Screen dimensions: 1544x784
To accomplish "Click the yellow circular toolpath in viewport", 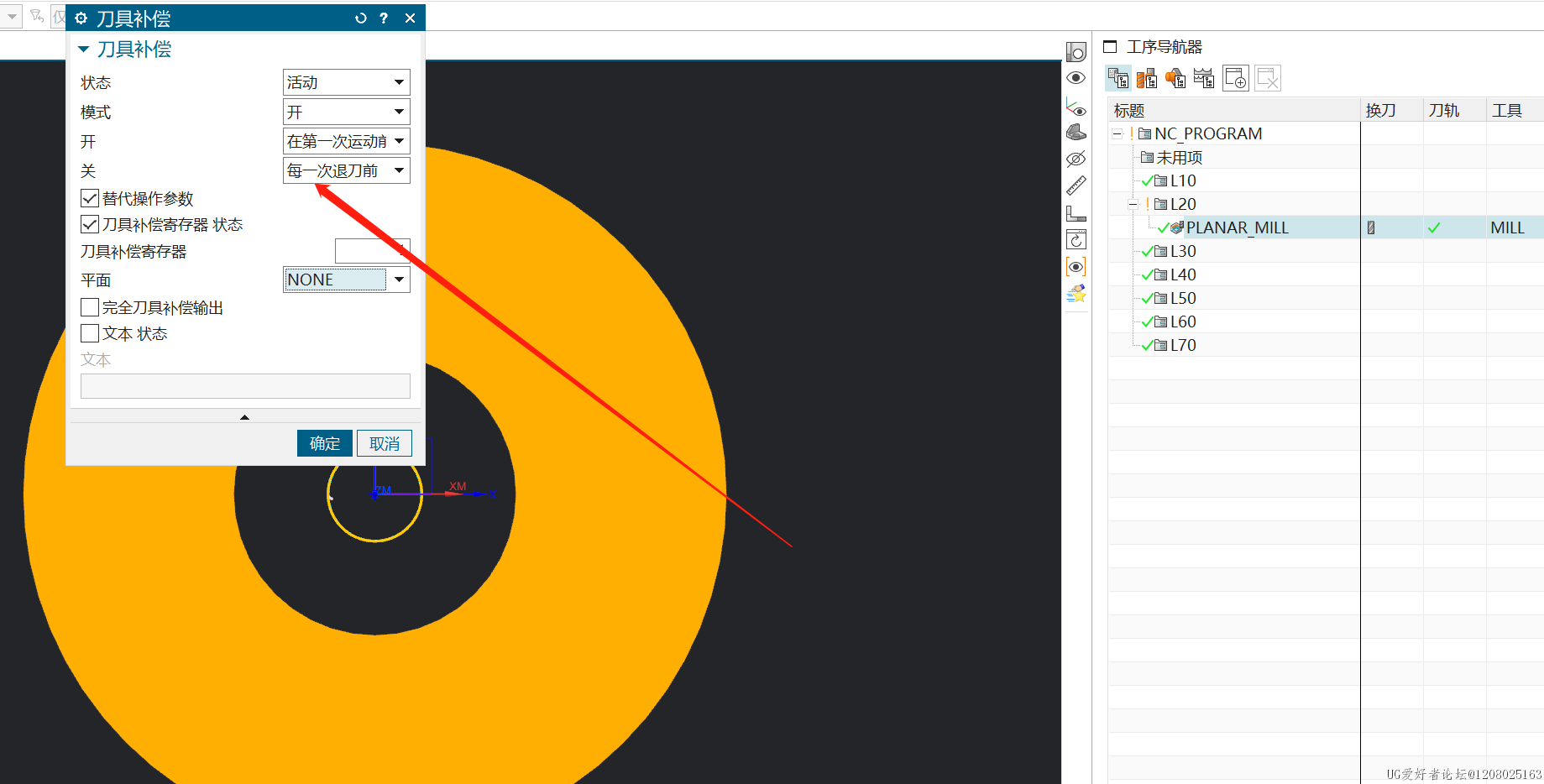I will [375, 541].
